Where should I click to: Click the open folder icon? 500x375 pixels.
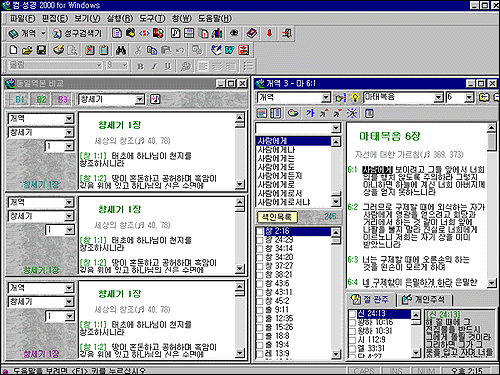27,50
